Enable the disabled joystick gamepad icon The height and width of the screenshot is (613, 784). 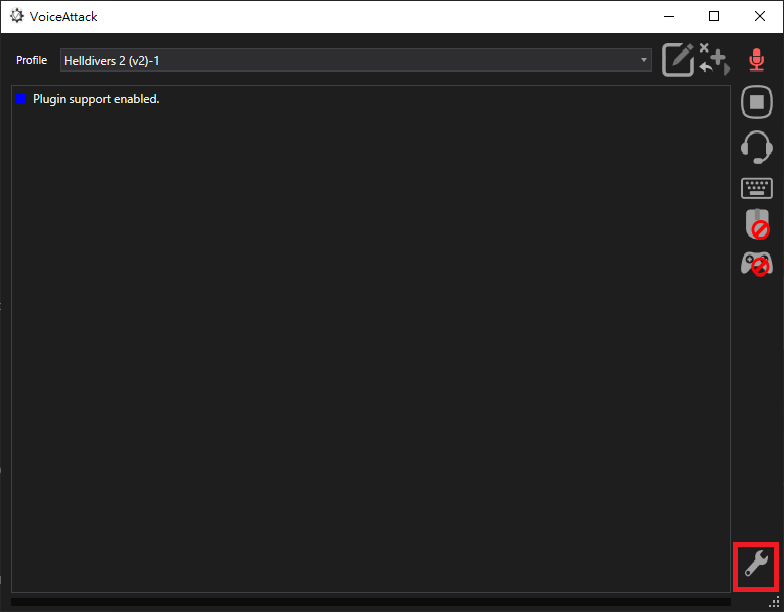click(756, 263)
